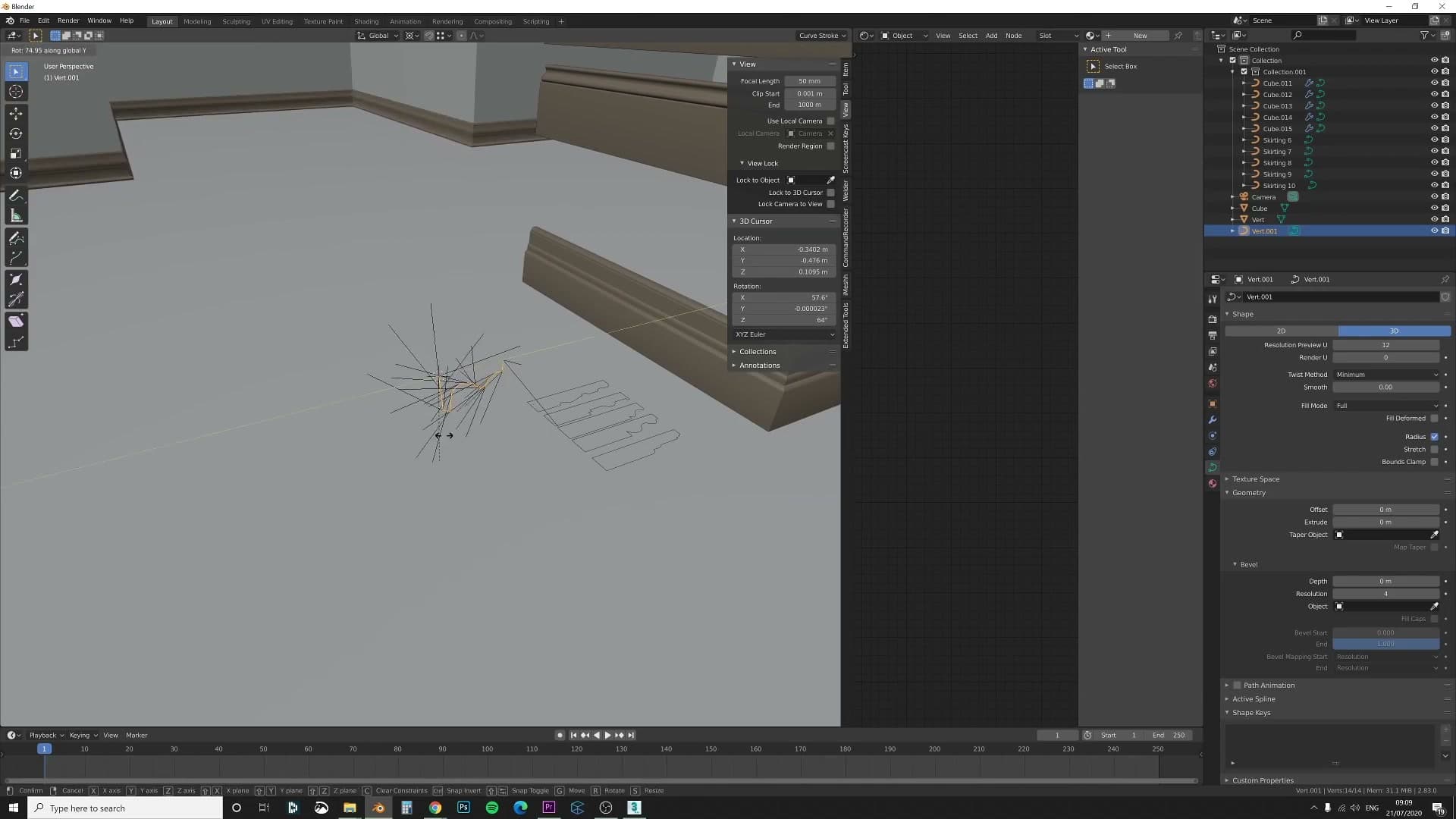Open the Add menu in node editor
1456x819 pixels.
[991, 36]
